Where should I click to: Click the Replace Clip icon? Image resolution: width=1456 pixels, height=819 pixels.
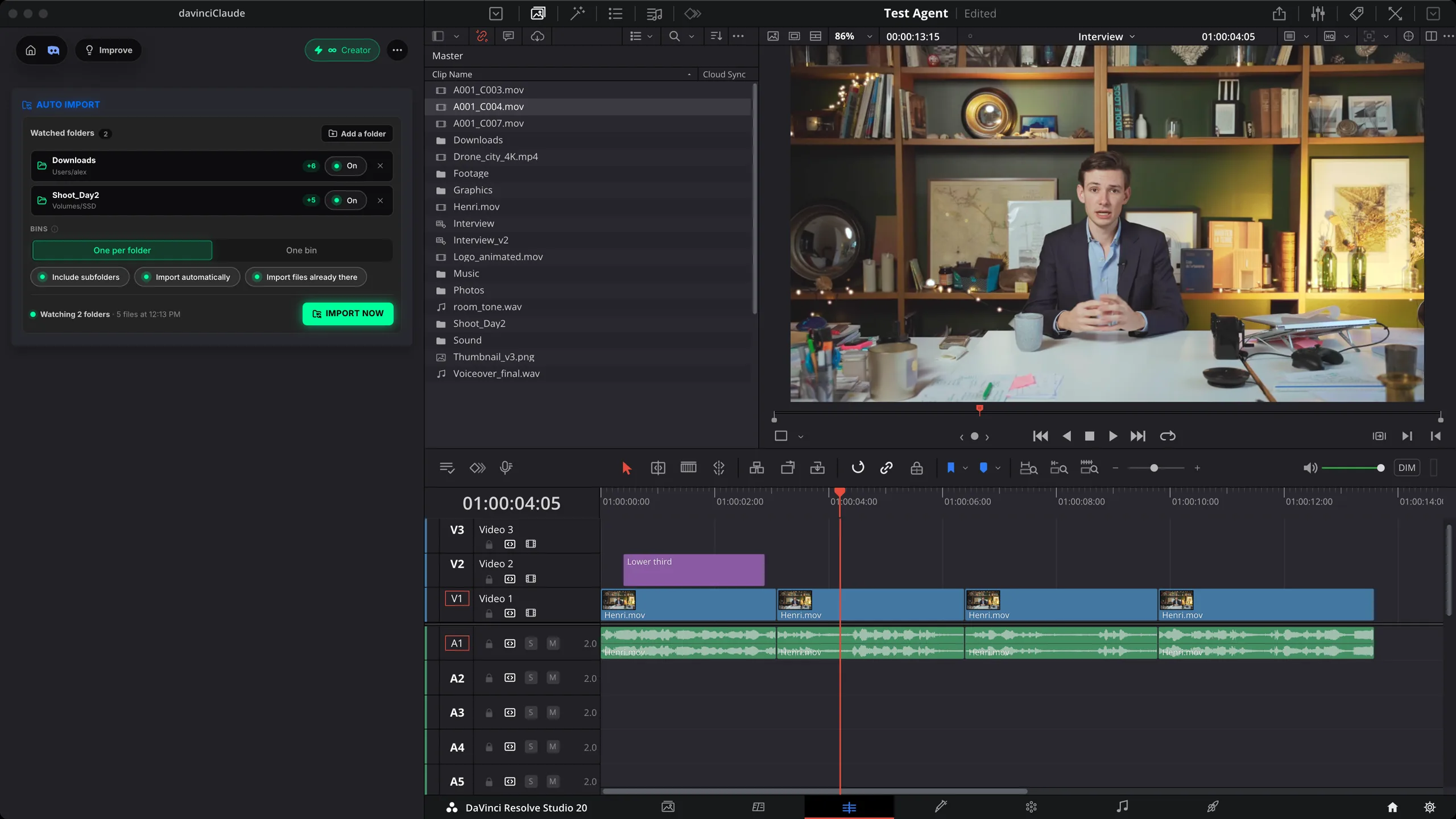(817, 468)
